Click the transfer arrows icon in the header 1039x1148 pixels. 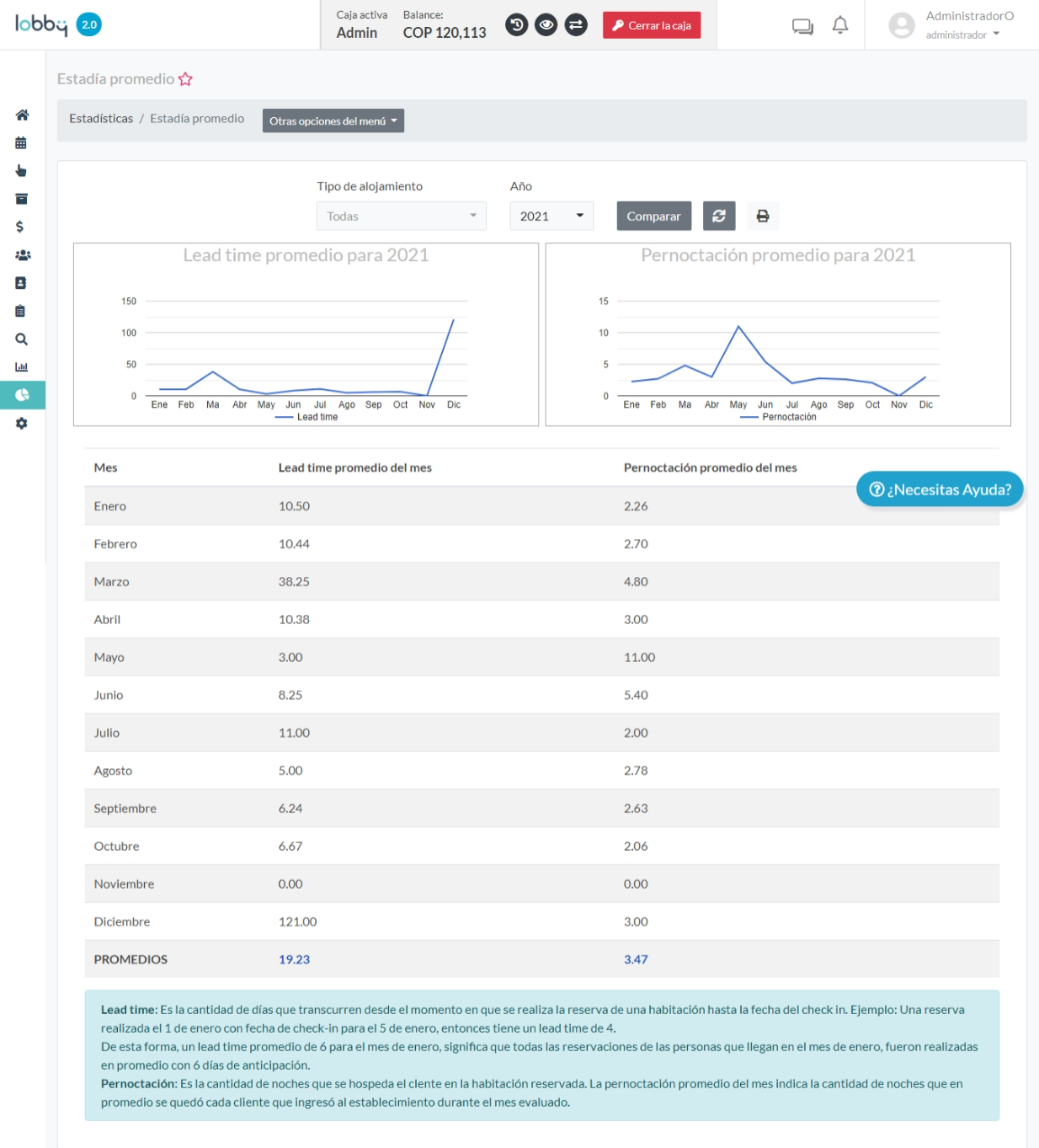pos(576,25)
